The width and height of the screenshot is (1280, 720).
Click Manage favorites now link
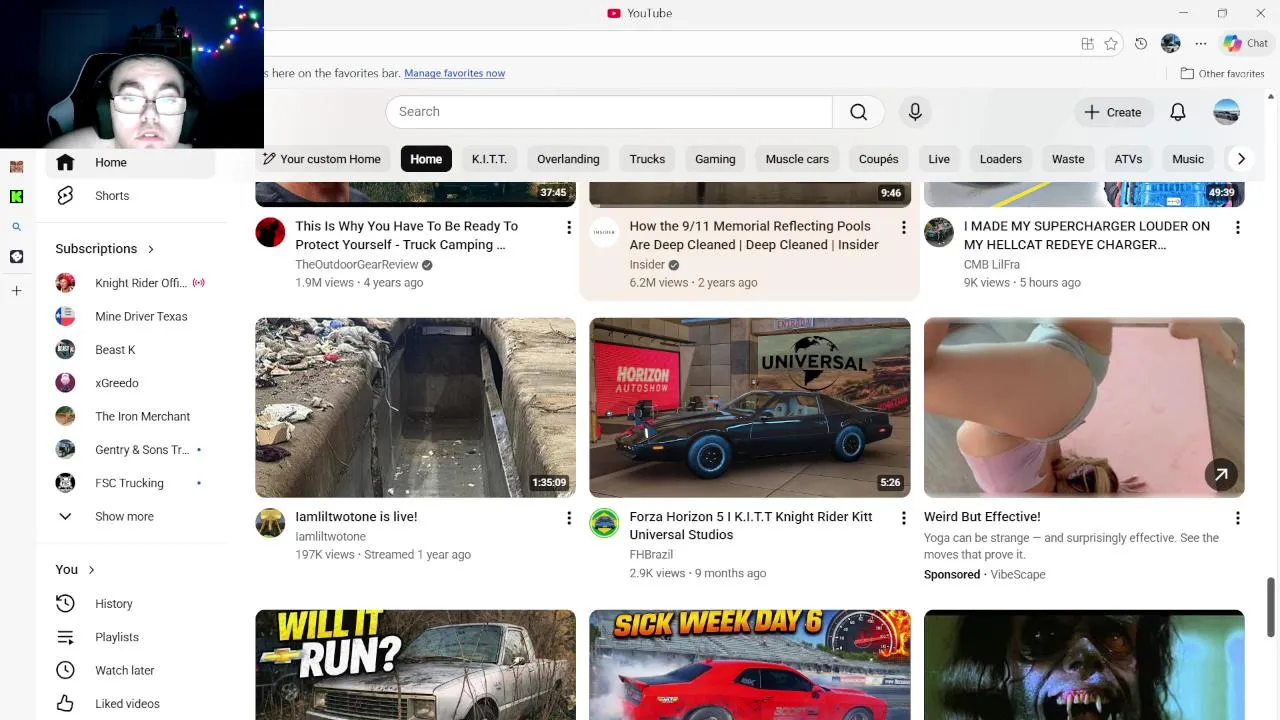point(454,73)
